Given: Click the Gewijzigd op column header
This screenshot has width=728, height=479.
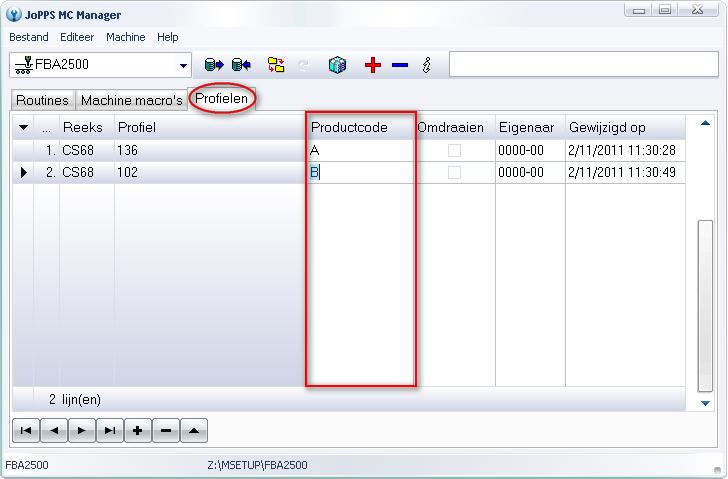Looking at the screenshot, I should pyautogui.click(x=625, y=128).
